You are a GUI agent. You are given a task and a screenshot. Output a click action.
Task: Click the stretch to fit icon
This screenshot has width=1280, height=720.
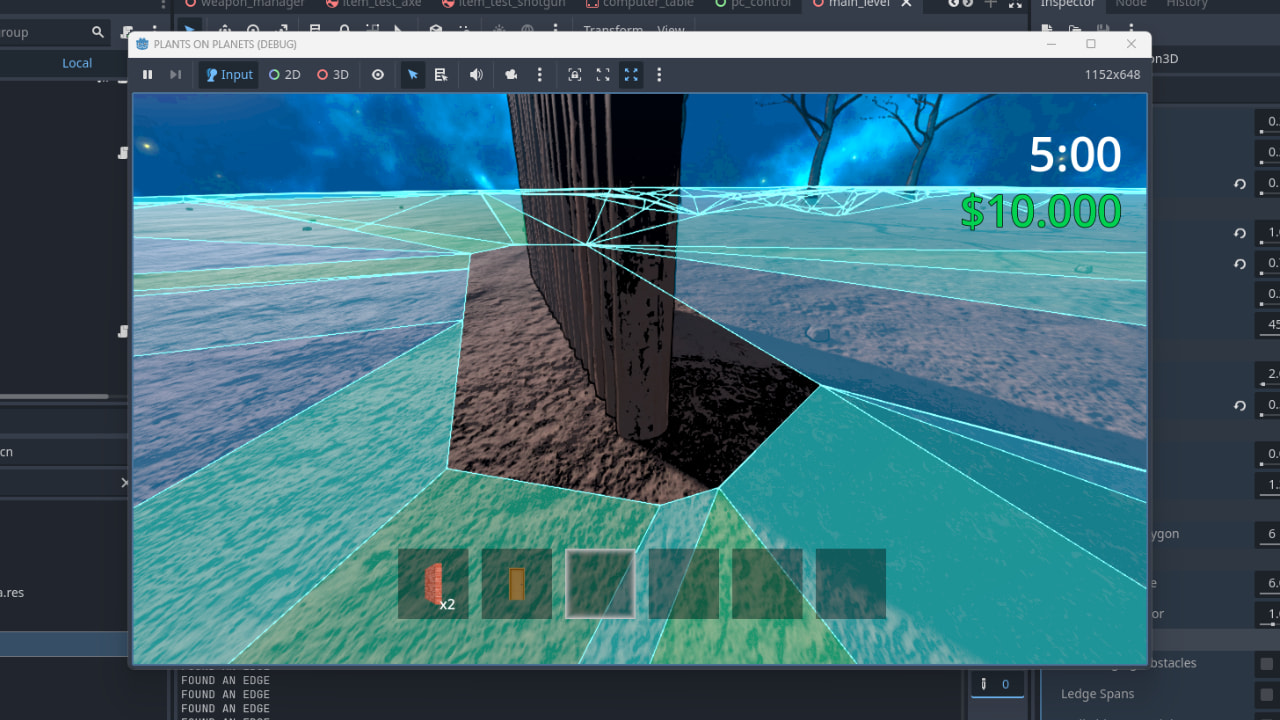point(631,75)
